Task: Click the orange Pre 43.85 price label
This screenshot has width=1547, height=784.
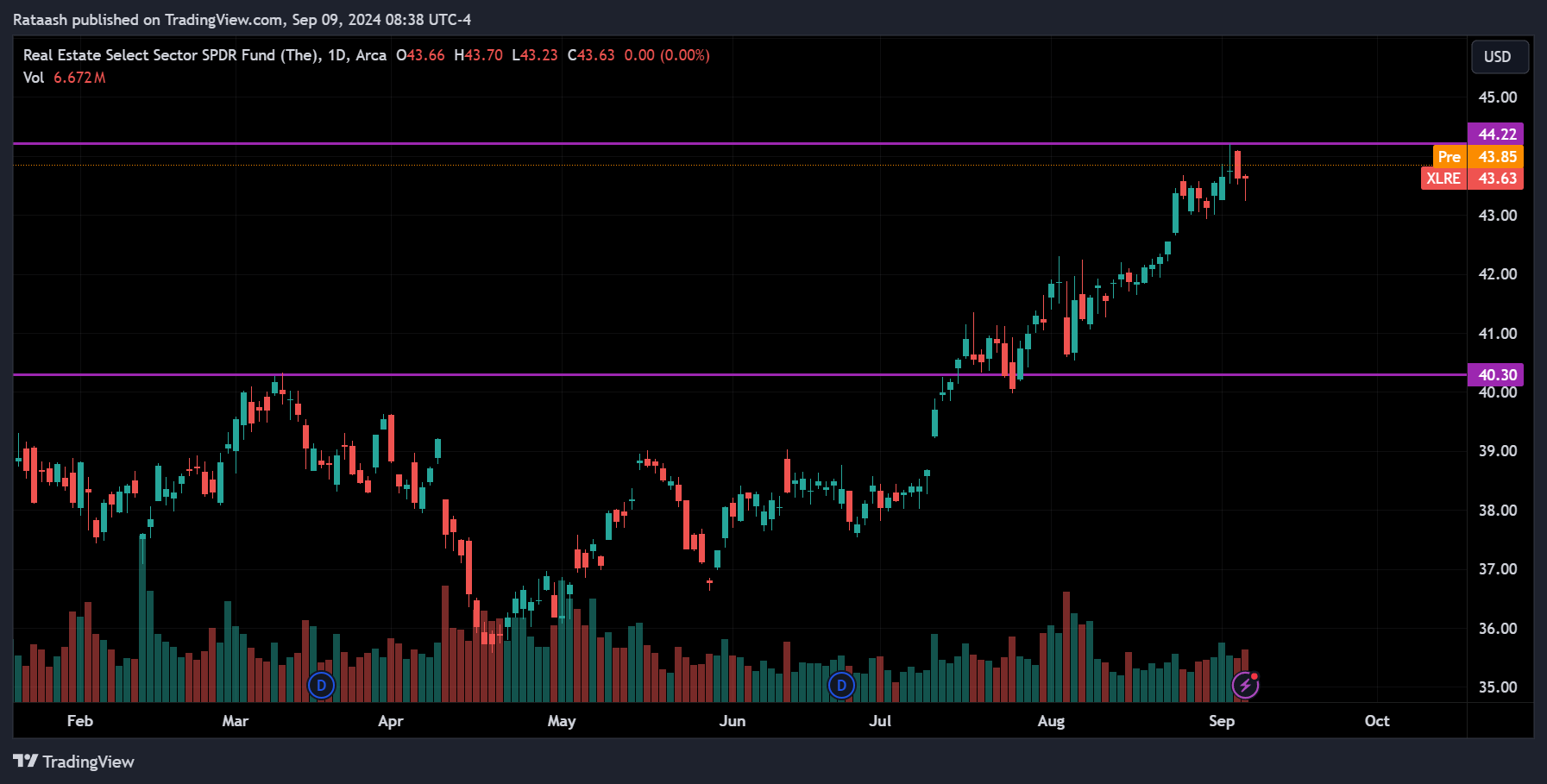Action: tap(1478, 156)
